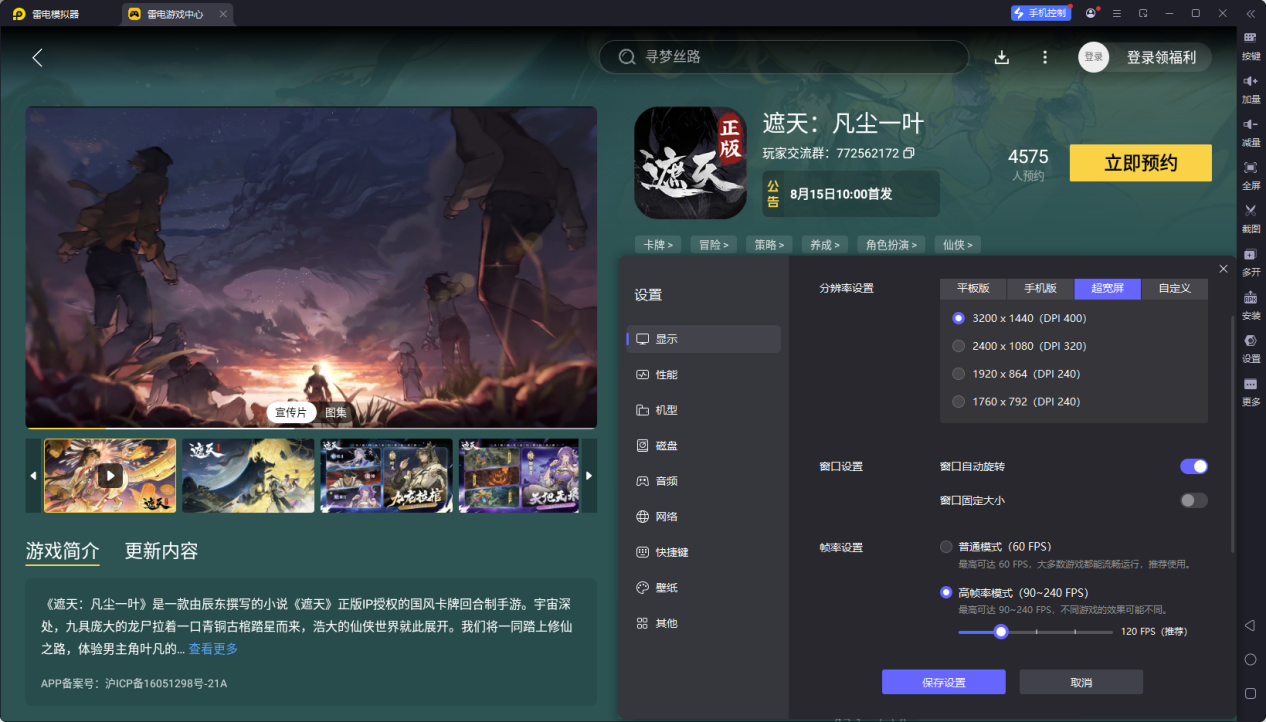Go back using the back arrow
1266x722 pixels.
click(x=37, y=57)
